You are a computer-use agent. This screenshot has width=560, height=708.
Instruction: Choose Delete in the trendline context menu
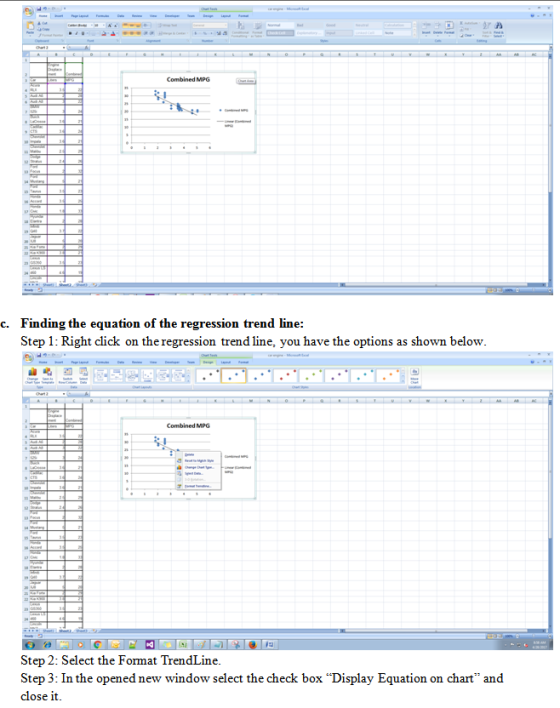pos(190,454)
